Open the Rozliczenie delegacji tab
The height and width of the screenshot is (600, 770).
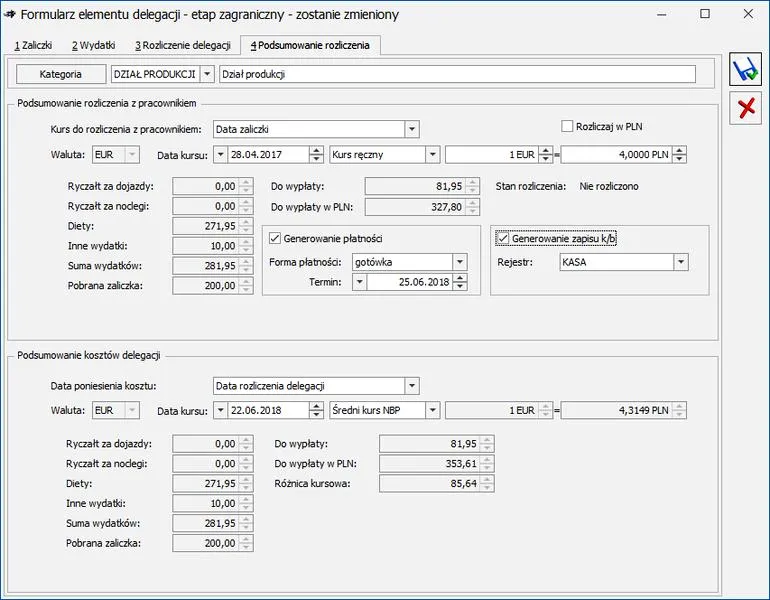[x=183, y=45]
